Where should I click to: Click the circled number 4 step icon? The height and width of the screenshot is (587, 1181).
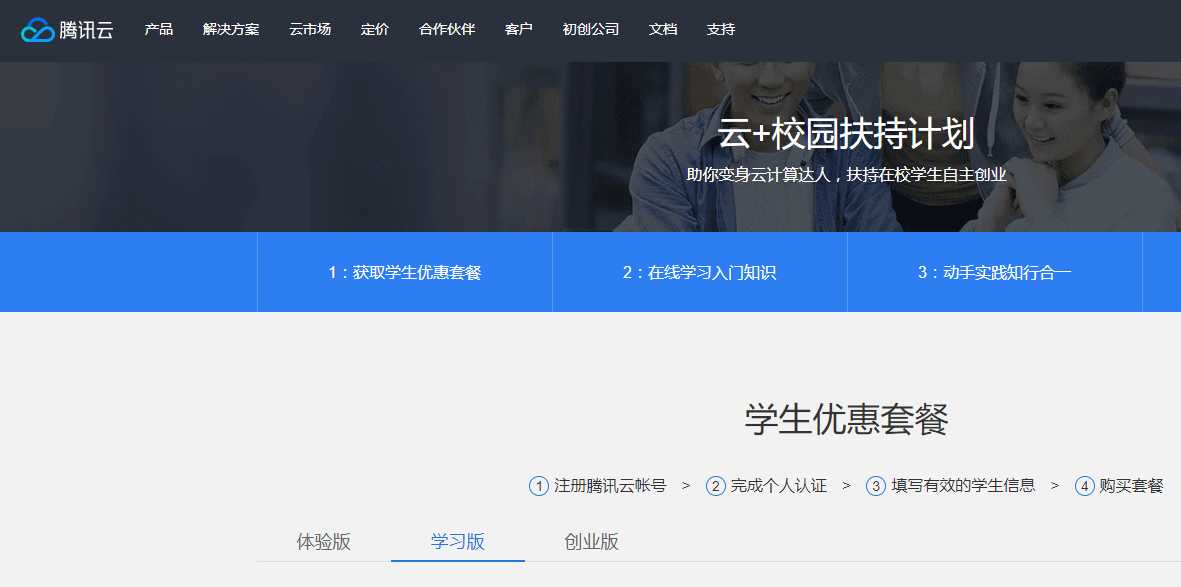[1085, 486]
